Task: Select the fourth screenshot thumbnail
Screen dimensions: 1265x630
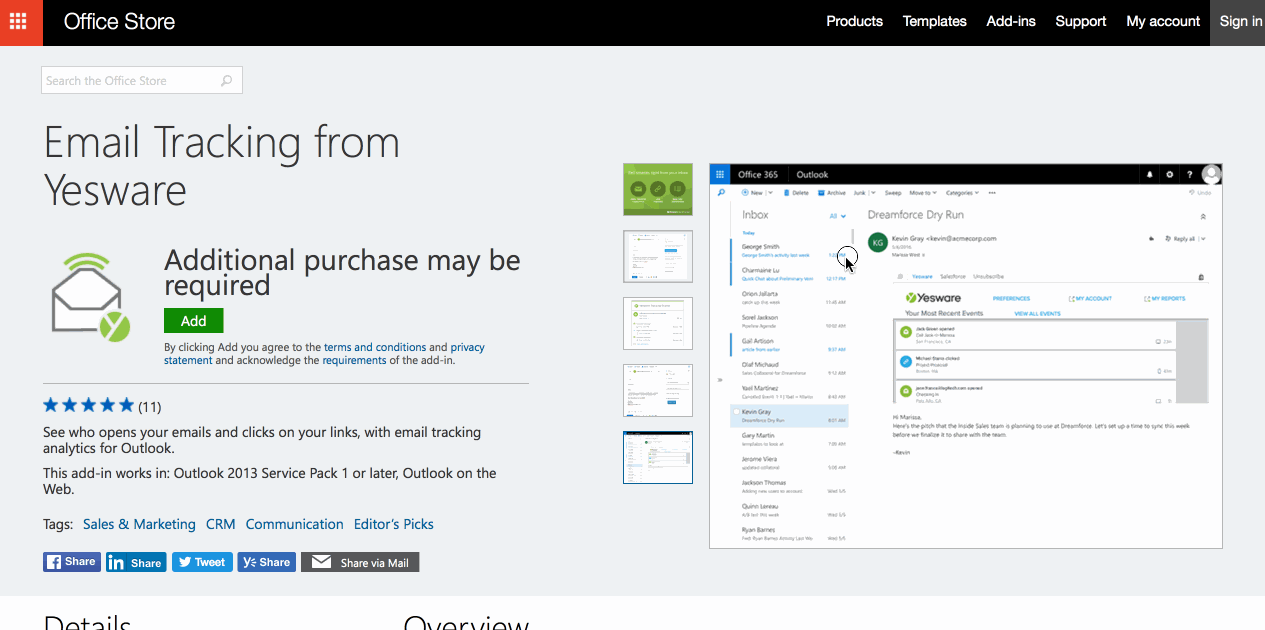Action: [x=658, y=390]
